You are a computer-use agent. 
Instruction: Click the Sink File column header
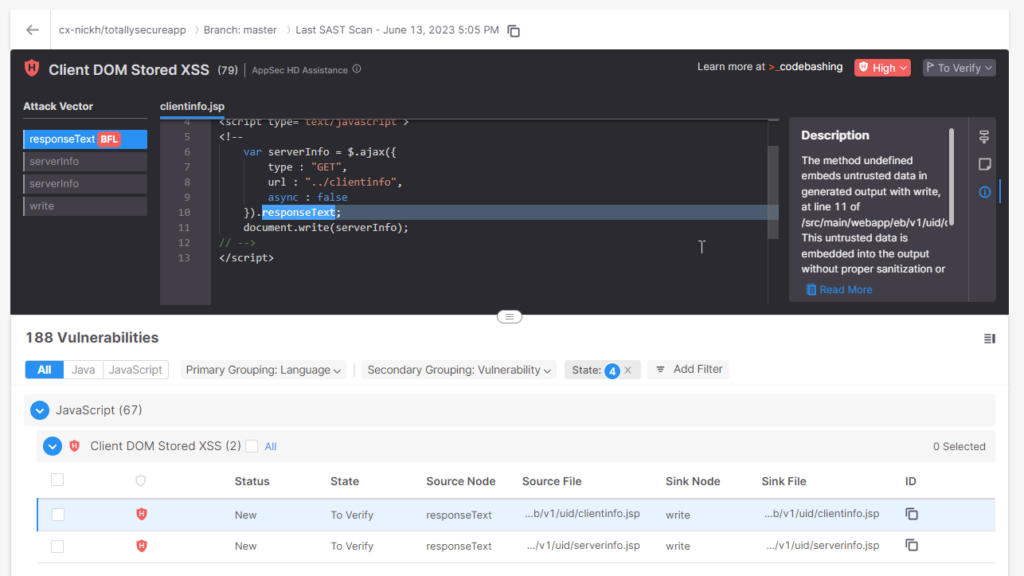point(784,481)
